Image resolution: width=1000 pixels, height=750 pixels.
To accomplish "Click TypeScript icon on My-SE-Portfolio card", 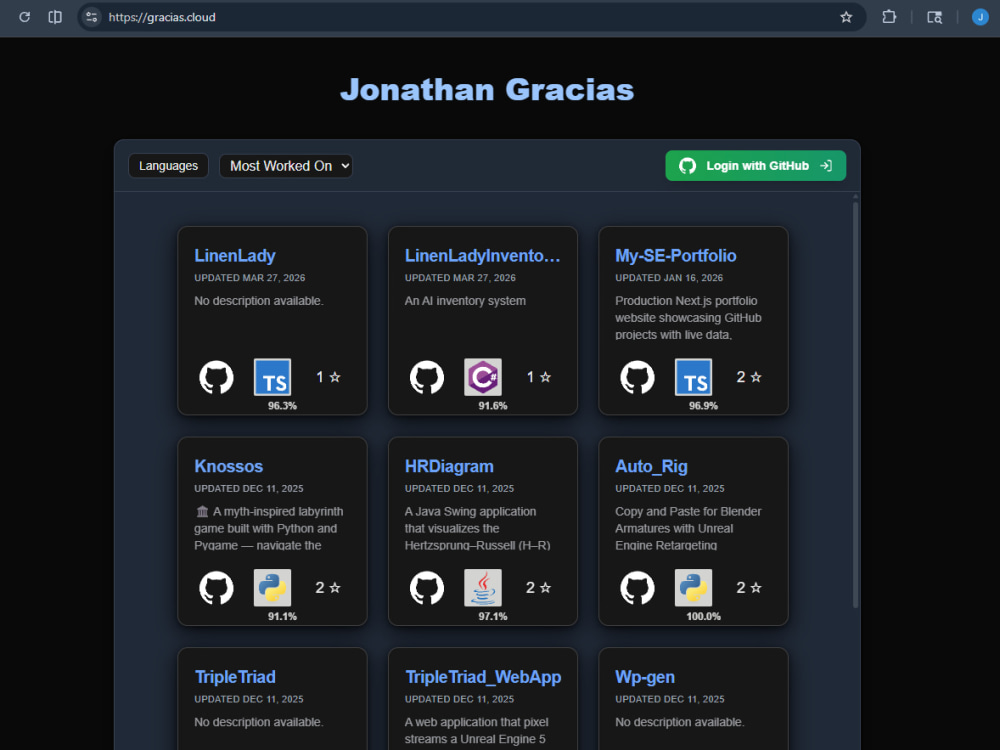I will (x=693, y=377).
